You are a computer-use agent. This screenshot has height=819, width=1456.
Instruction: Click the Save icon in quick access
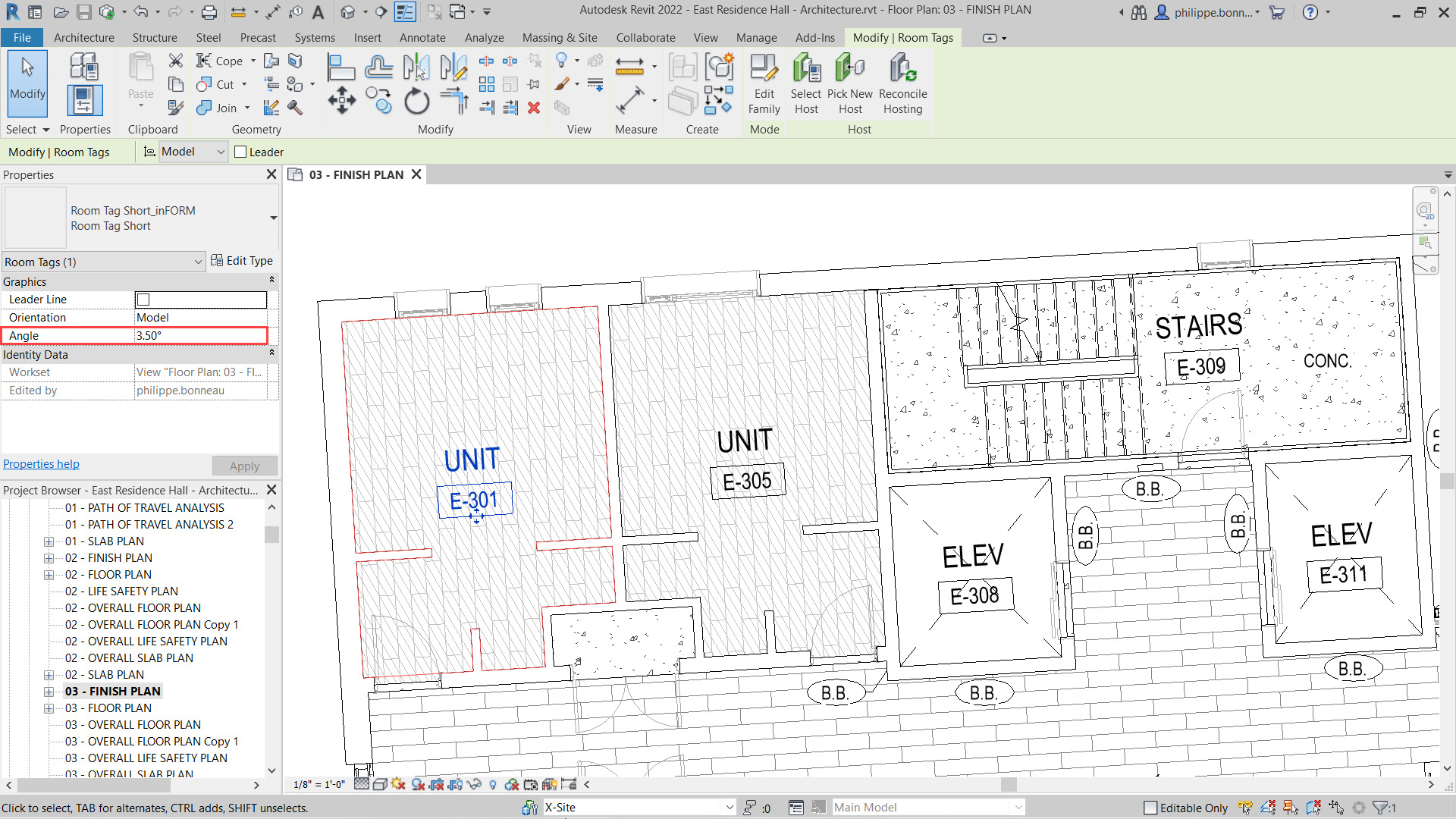click(x=83, y=12)
